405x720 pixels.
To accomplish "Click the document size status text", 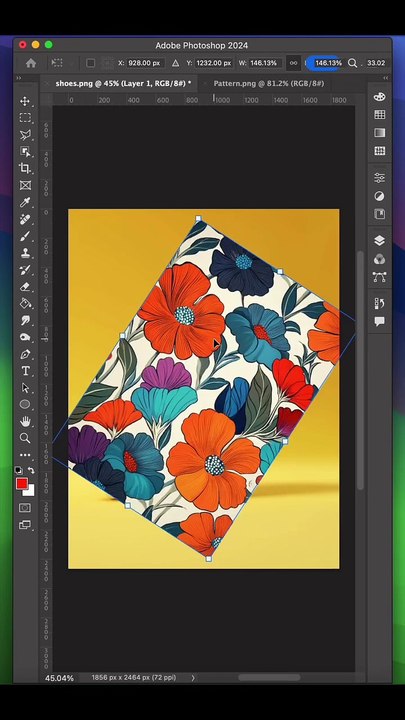I will (x=134, y=677).
